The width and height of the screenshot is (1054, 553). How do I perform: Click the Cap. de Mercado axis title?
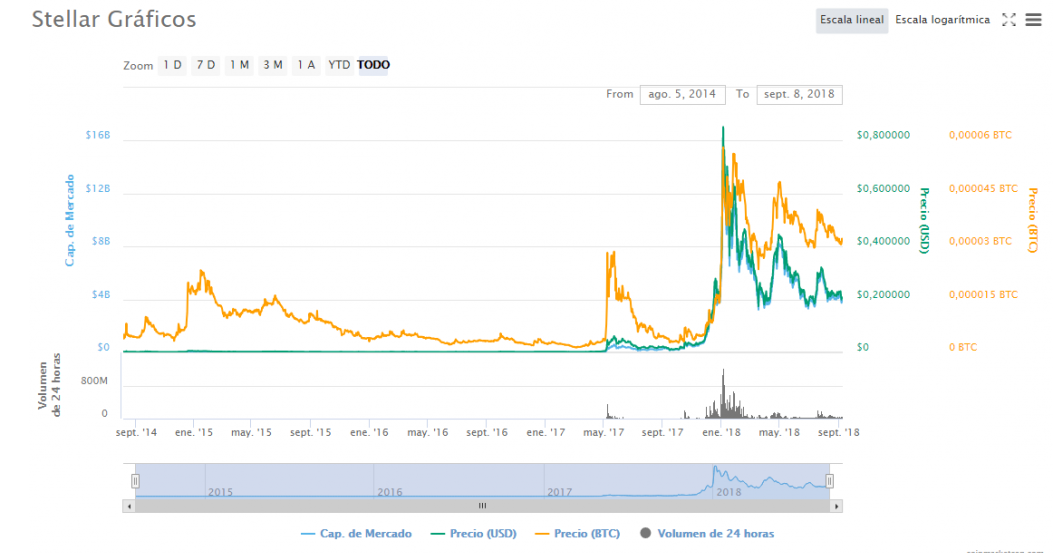pyautogui.click(x=70, y=220)
